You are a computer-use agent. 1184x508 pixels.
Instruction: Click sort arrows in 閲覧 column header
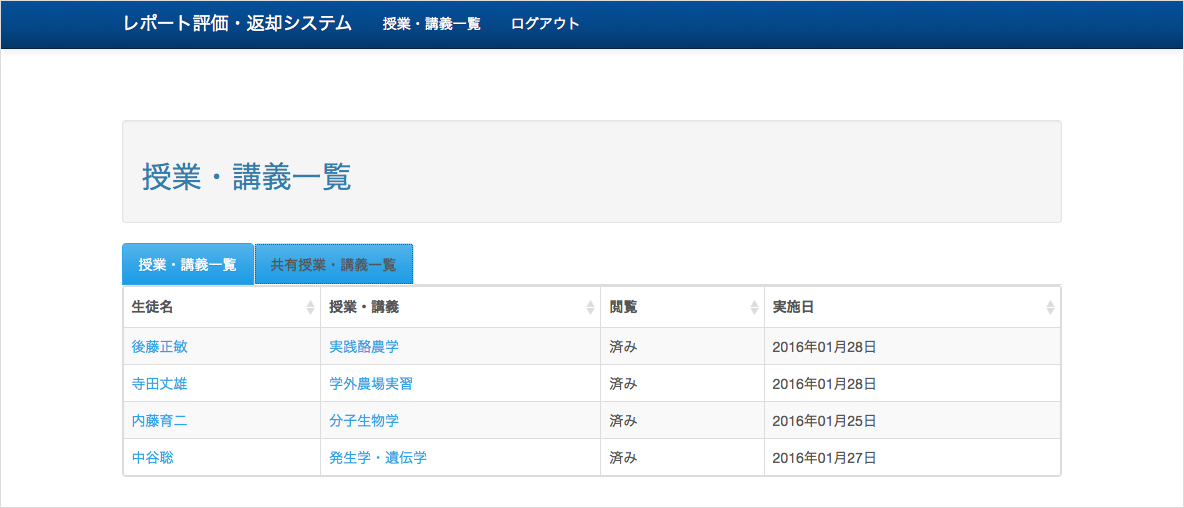click(x=754, y=308)
